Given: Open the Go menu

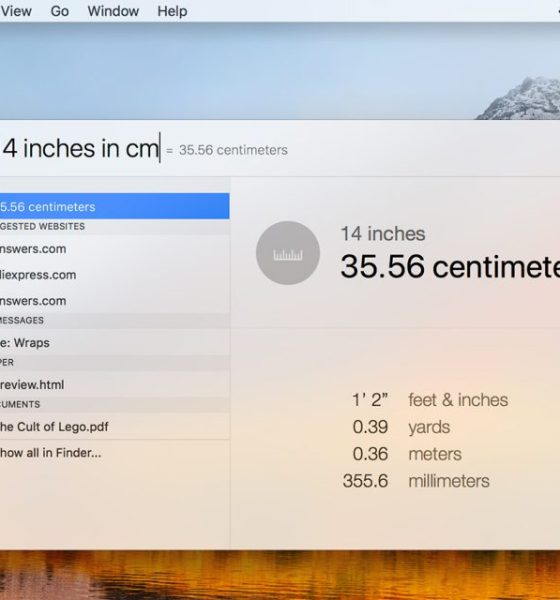Looking at the screenshot, I should [60, 11].
